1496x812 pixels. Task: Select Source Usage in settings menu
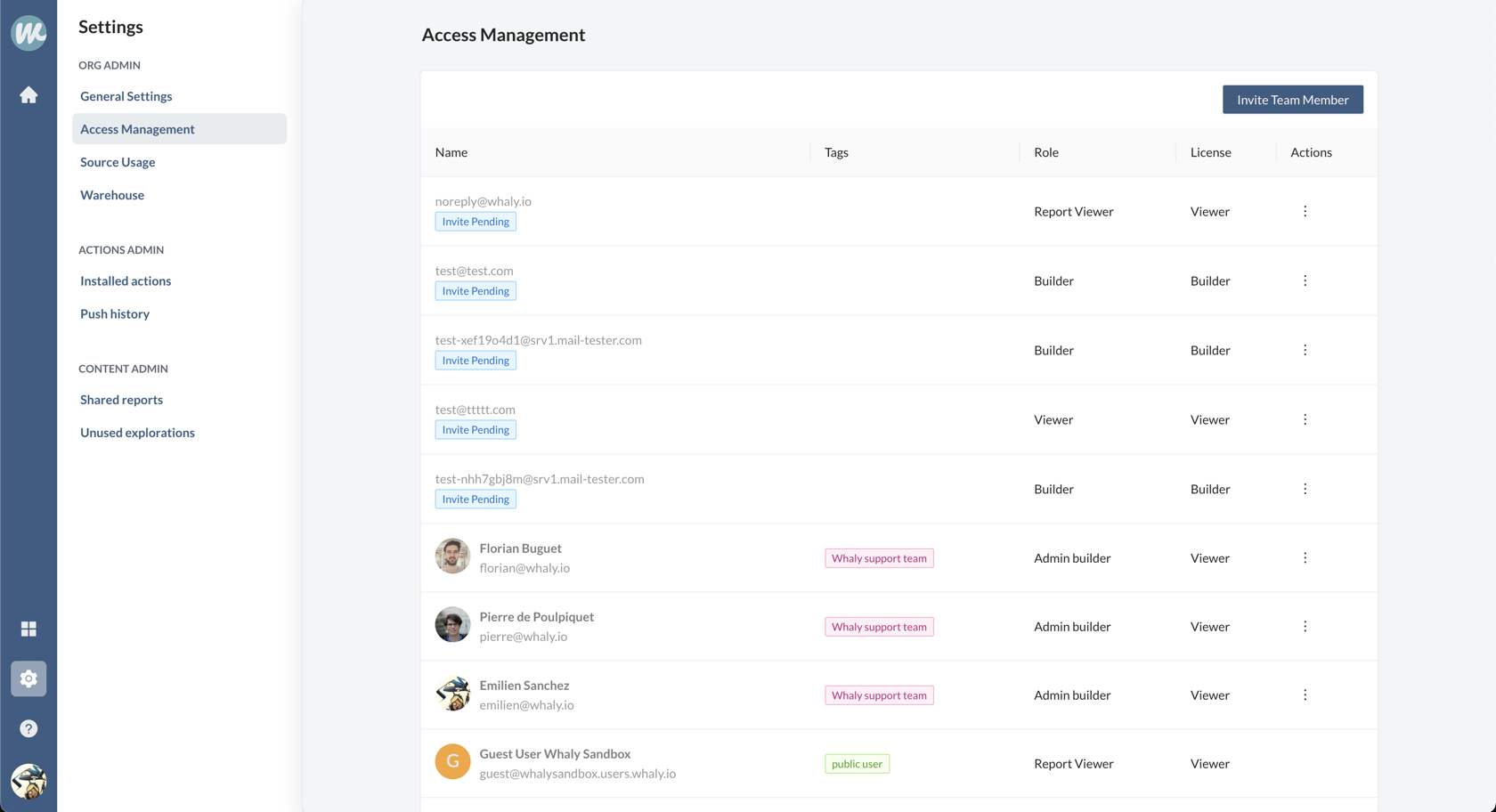point(118,162)
